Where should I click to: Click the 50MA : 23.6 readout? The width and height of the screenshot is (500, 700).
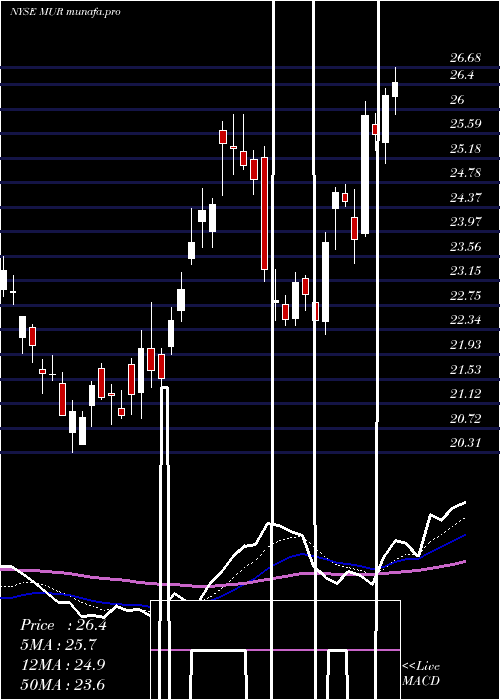click(63, 684)
